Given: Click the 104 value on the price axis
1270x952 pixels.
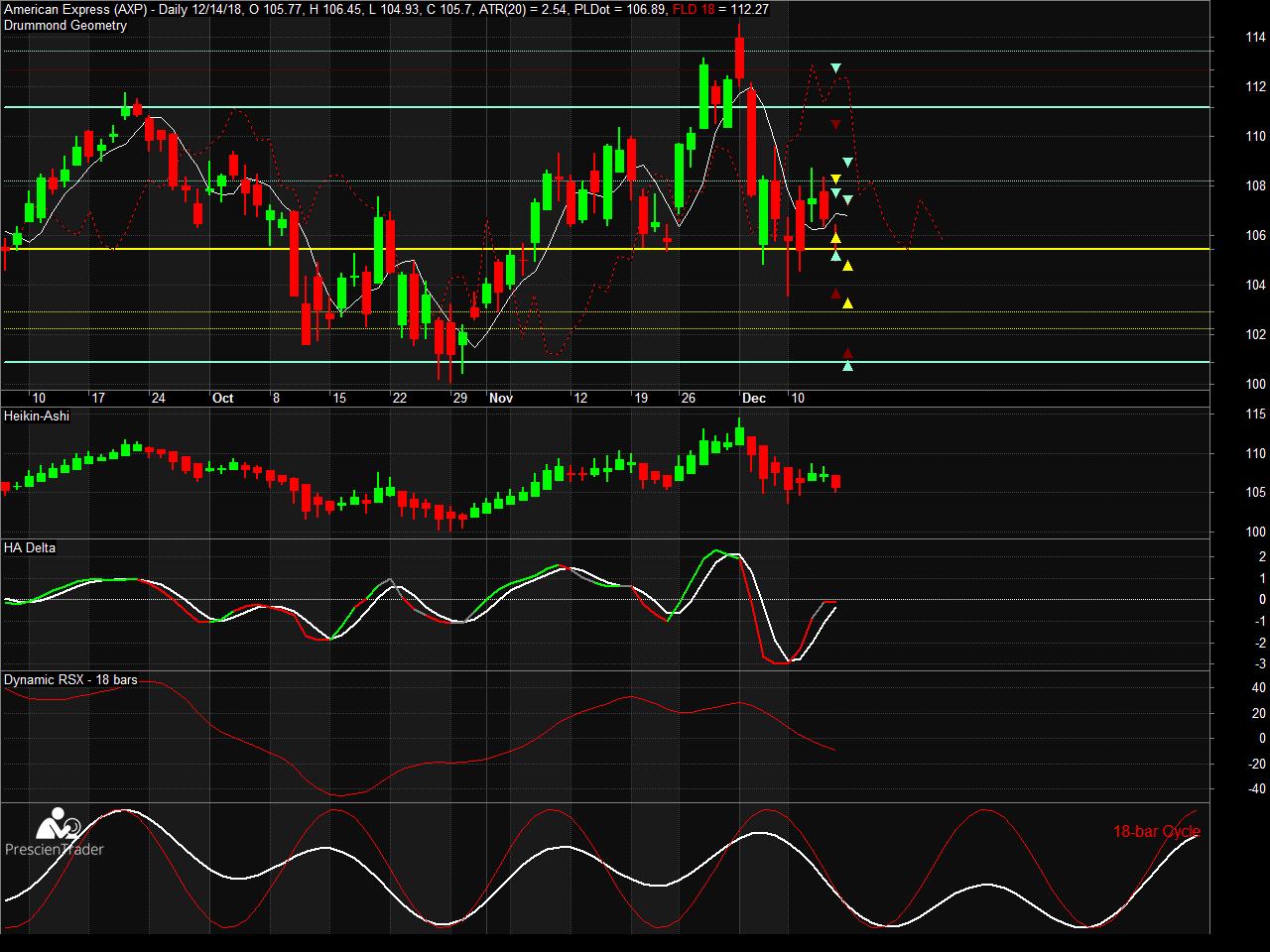Looking at the screenshot, I should [x=1256, y=285].
